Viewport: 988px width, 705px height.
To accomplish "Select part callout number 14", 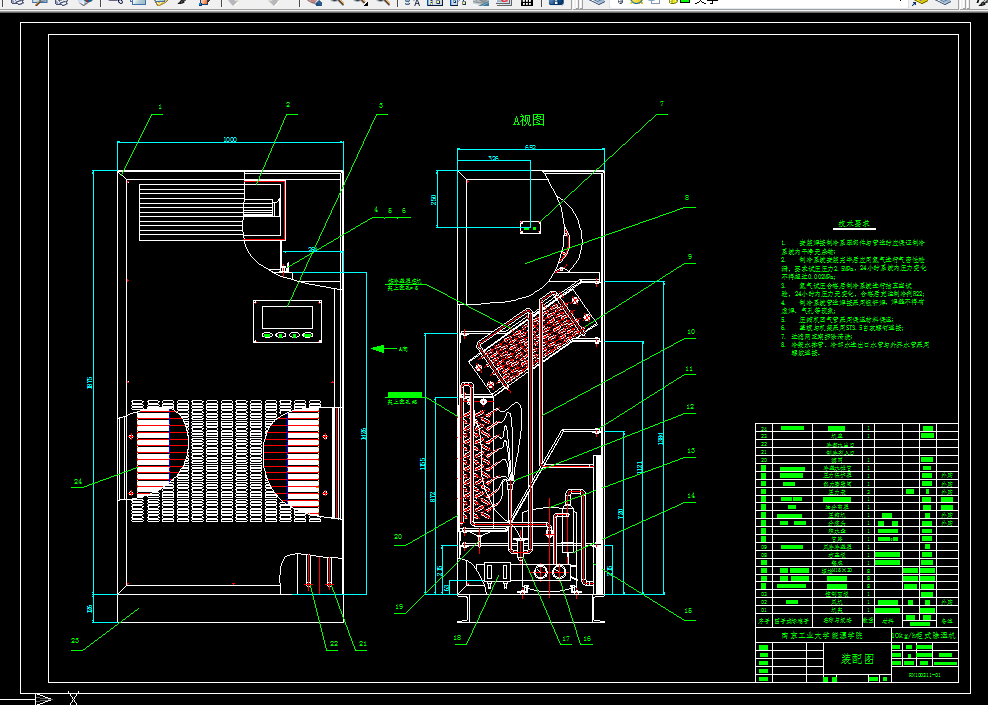I will tap(691, 496).
